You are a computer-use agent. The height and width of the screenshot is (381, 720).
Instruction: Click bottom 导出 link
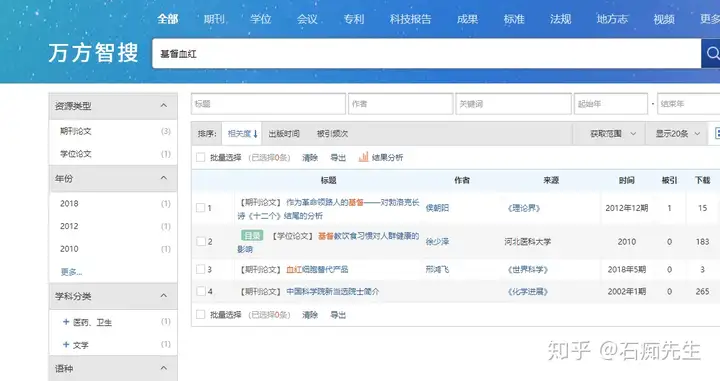pos(338,315)
